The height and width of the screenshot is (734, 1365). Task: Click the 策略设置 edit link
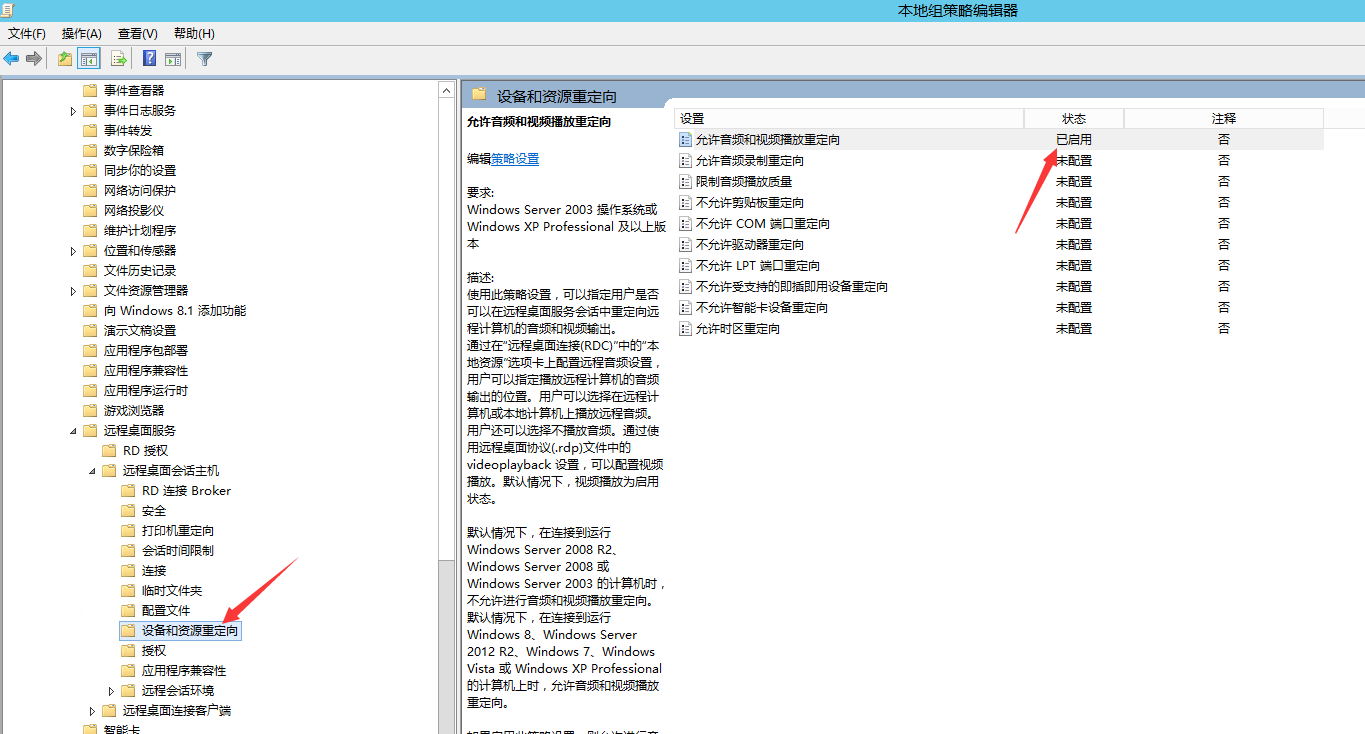click(x=515, y=159)
